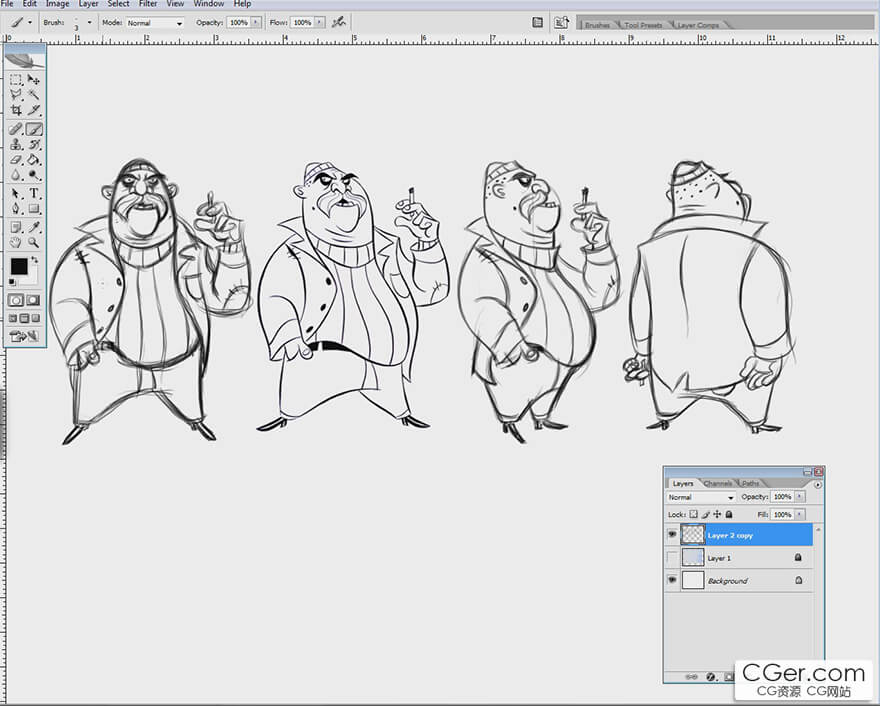
Task: Enable the airbrush option in options bar
Action: [x=339, y=22]
